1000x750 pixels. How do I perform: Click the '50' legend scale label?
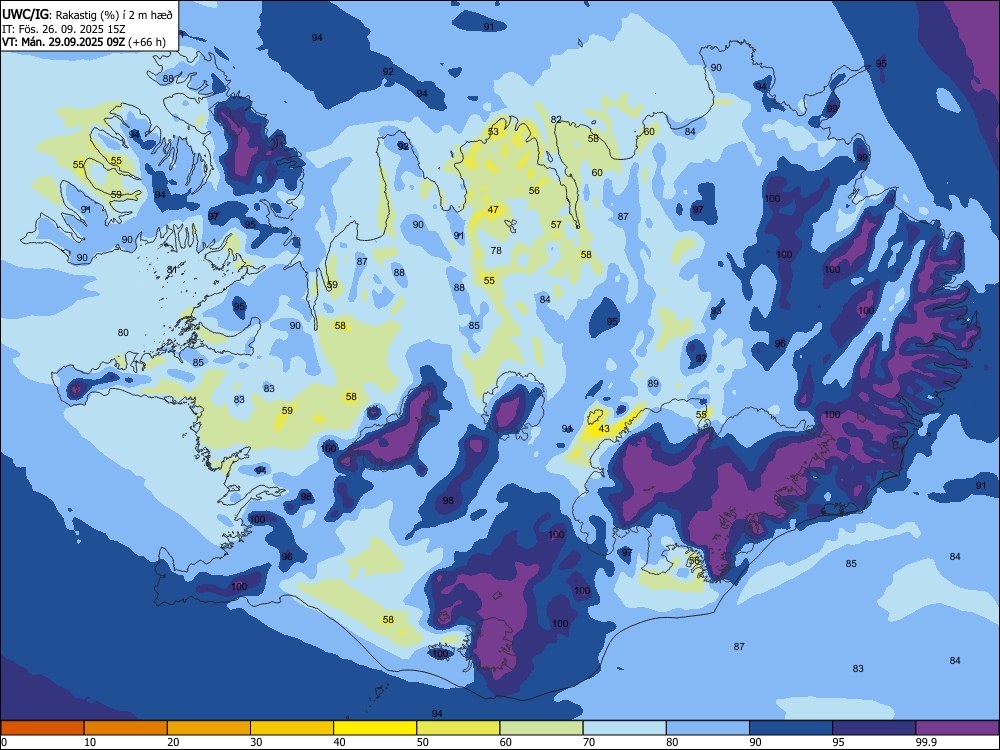pos(422,742)
